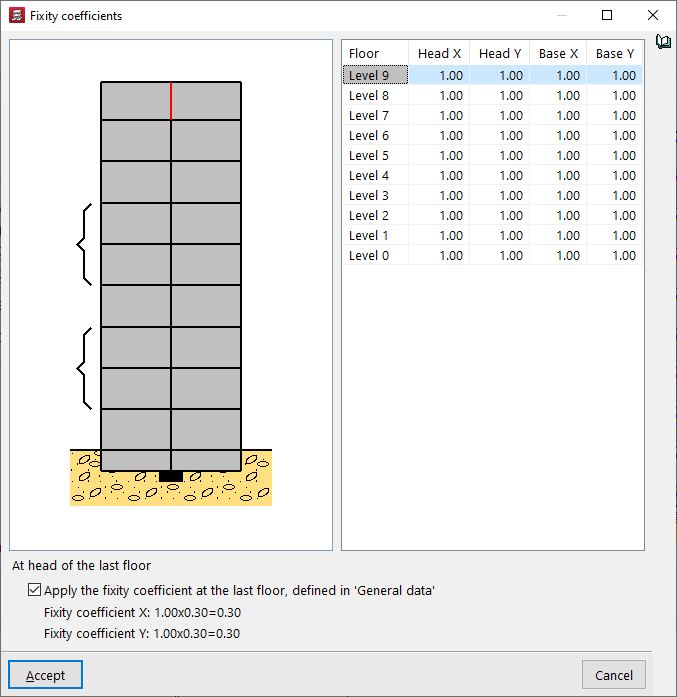Edit Head X value for Level 8
The width and height of the screenshot is (677, 697).
click(x=439, y=95)
